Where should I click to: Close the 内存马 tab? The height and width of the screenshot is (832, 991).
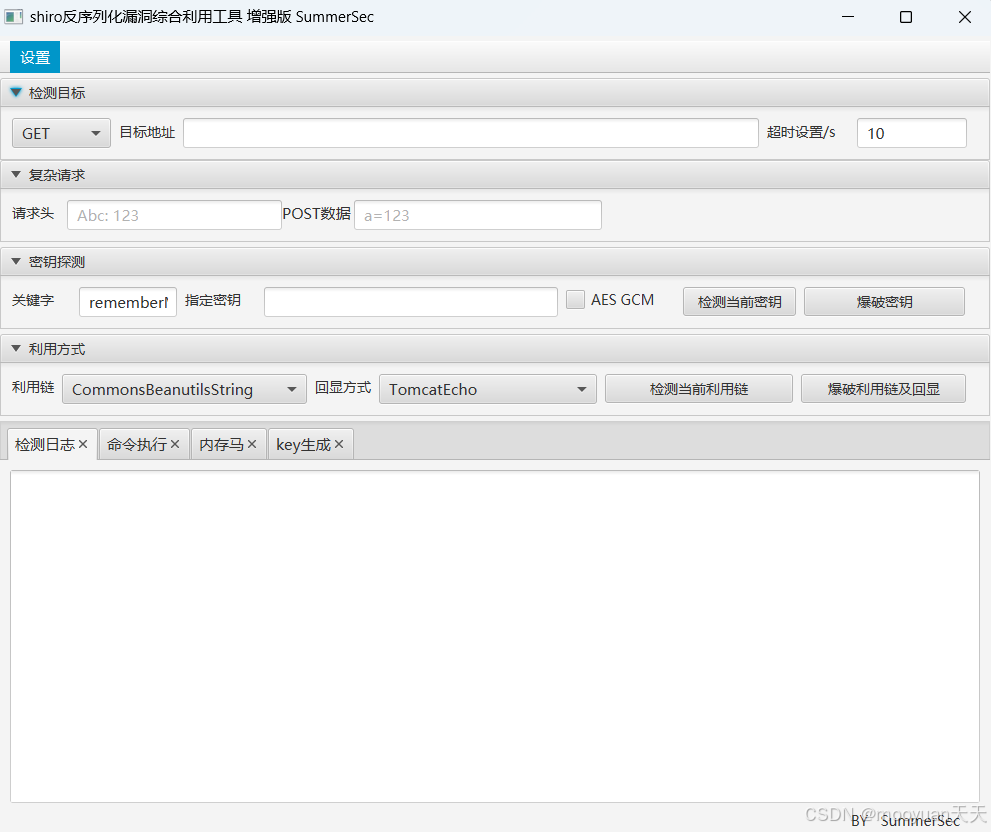click(x=252, y=444)
